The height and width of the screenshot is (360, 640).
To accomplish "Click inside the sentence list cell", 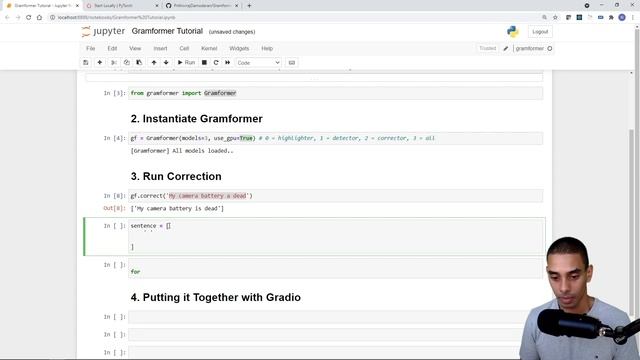I will click(336, 237).
